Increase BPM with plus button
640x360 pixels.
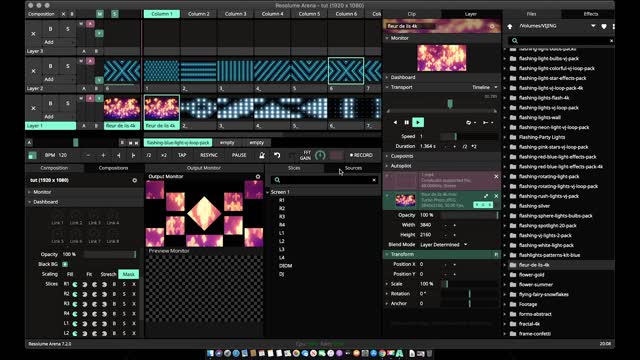point(103,155)
